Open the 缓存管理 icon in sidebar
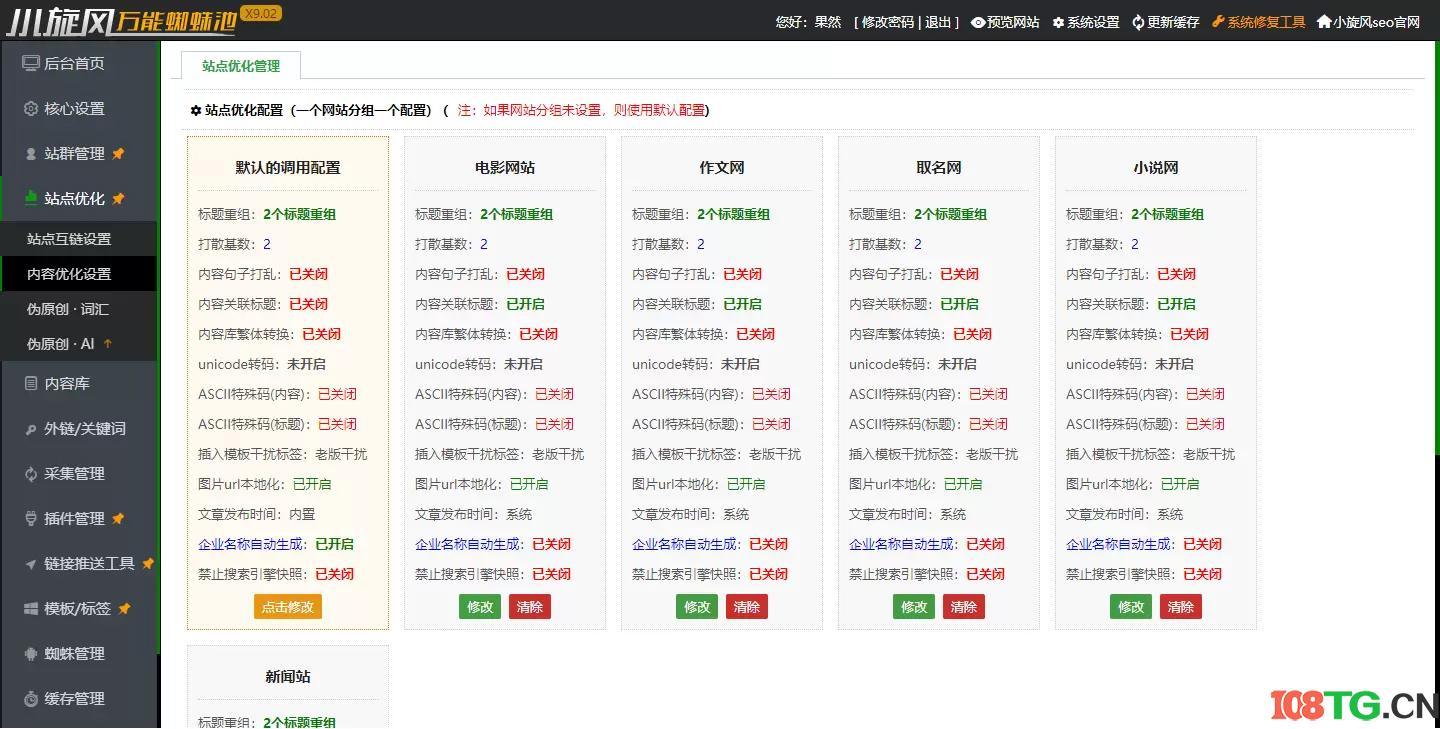The image size is (1440, 729). point(30,698)
